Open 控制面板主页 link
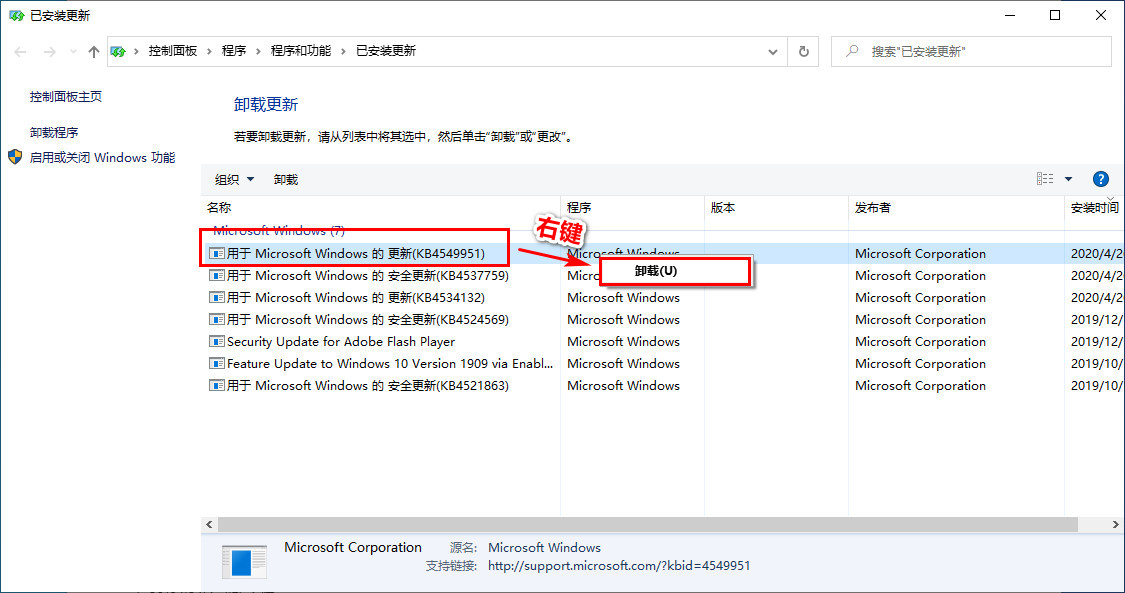1125x593 pixels. (66, 96)
